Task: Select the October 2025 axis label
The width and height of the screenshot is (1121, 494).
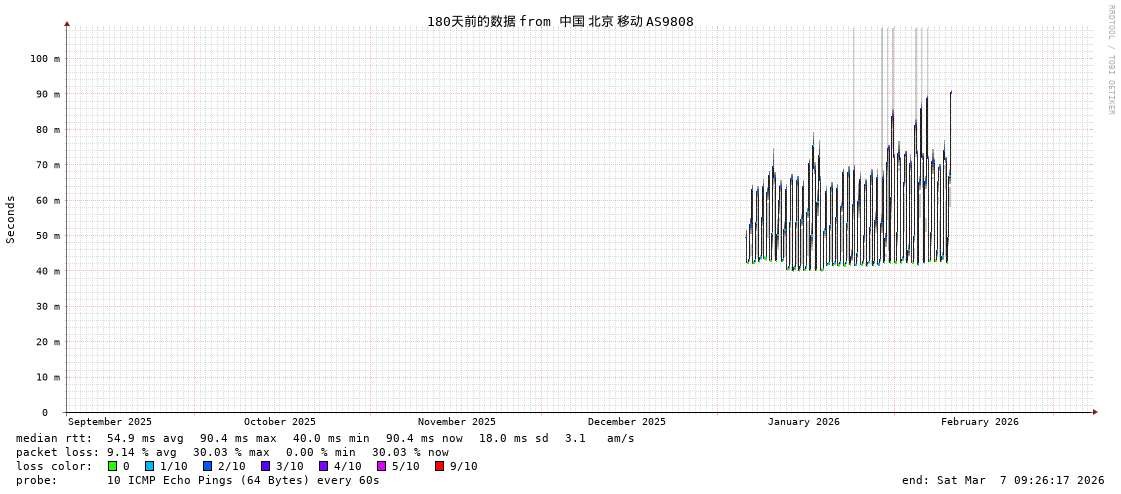Action: (x=279, y=422)
